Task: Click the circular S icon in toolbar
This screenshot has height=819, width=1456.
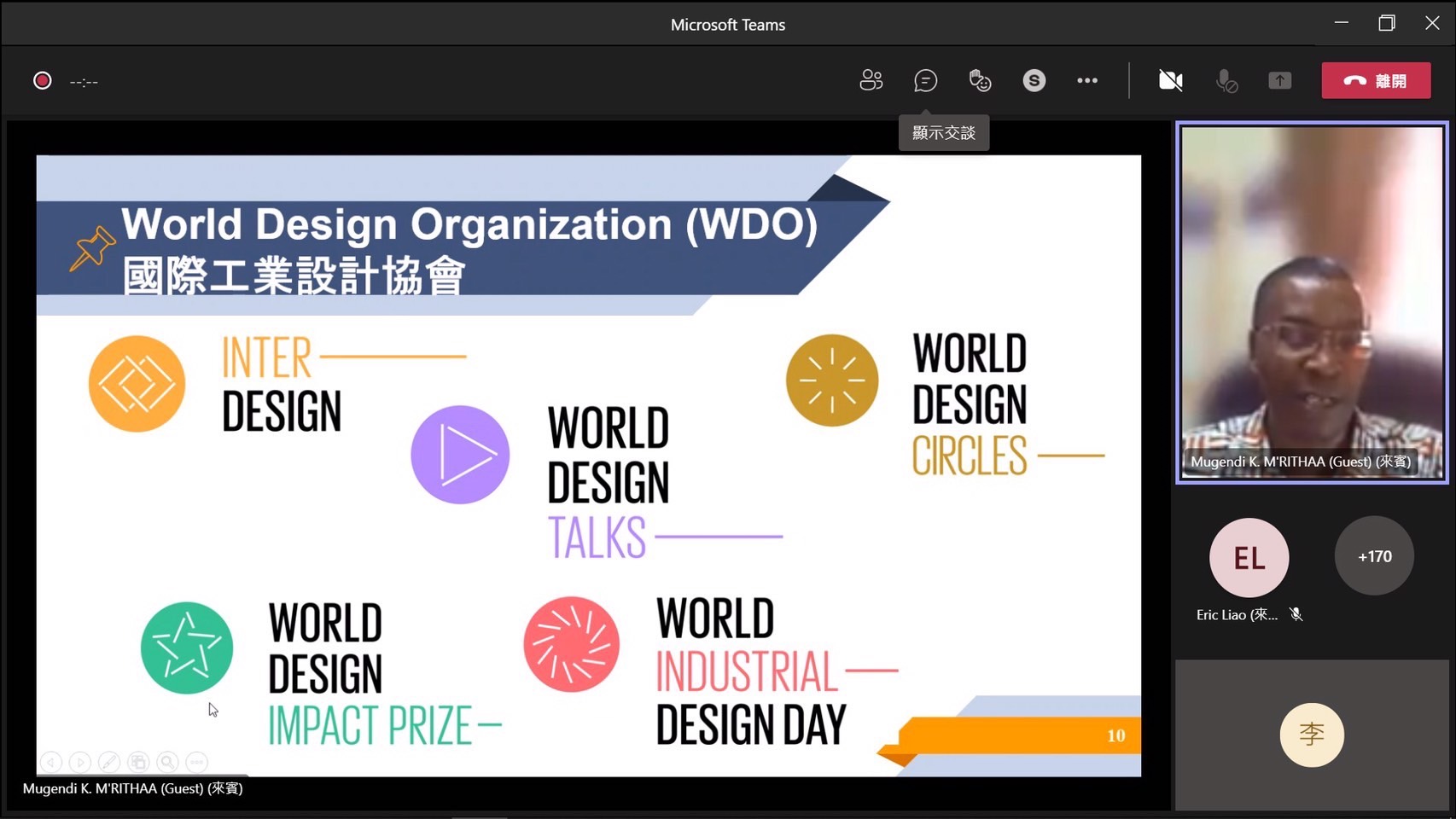Action: click(1034, 80)
